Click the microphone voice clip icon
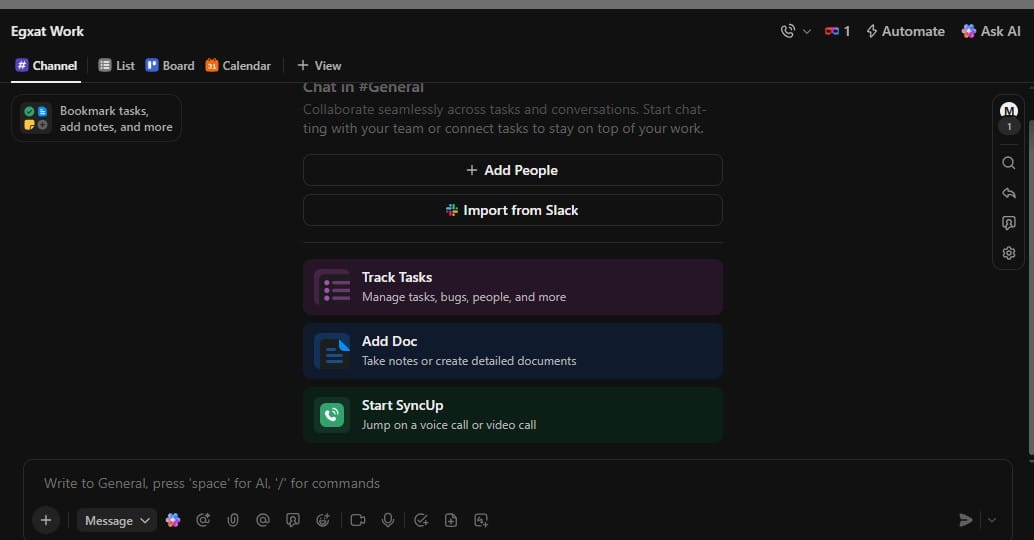 point(388,520)
